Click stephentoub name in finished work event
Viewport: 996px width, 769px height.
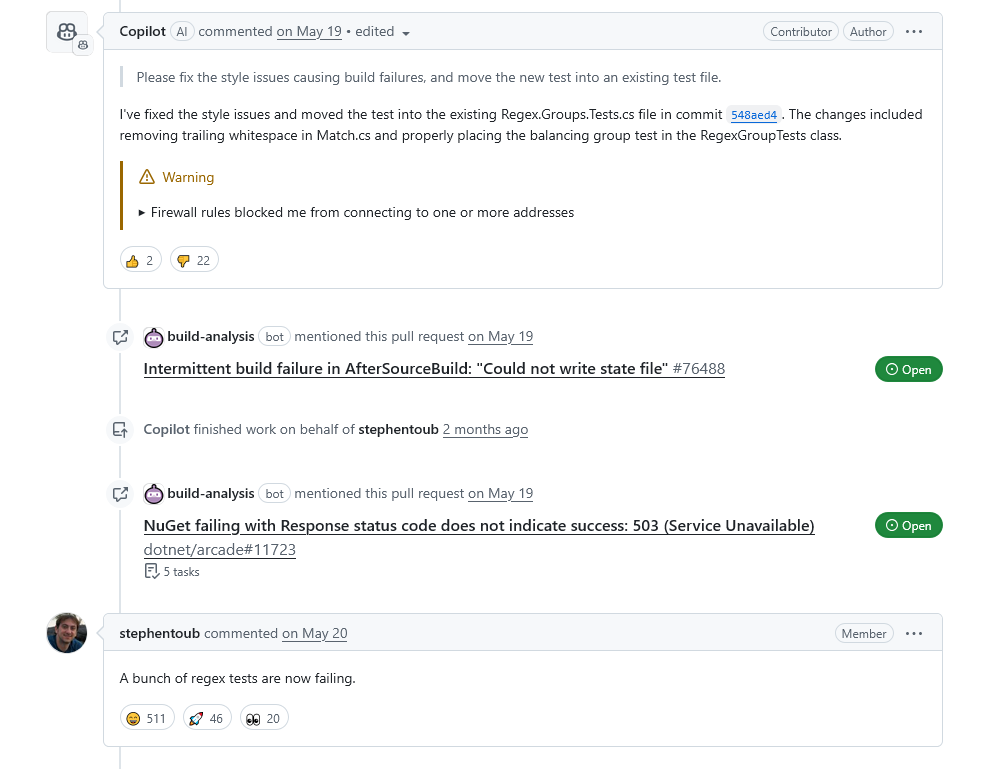pyautogui.click(x=398, y=430)
